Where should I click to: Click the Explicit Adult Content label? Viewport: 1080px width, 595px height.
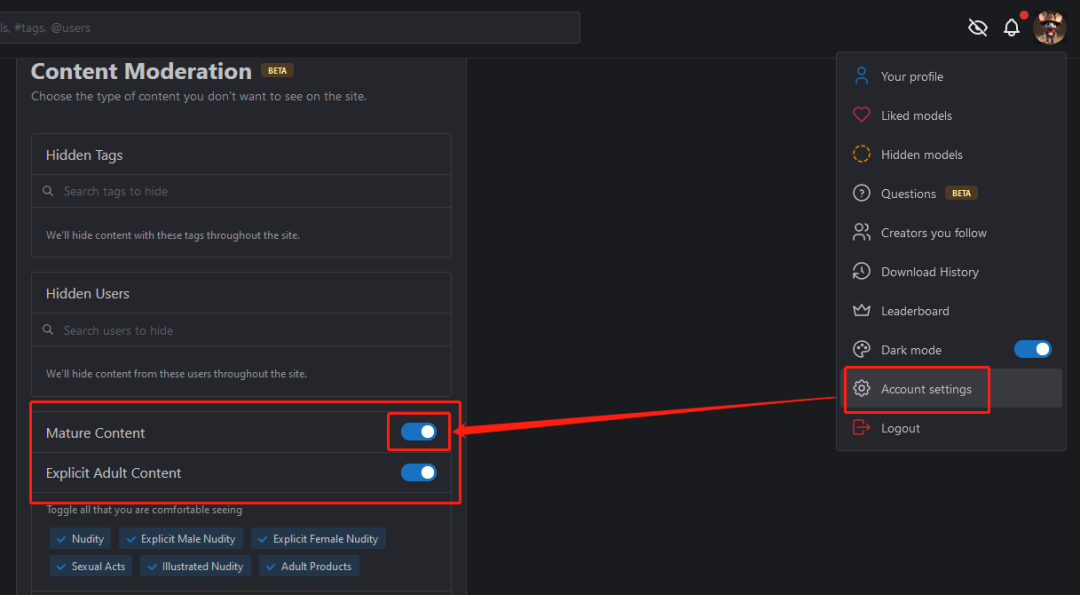coord(114,473)
